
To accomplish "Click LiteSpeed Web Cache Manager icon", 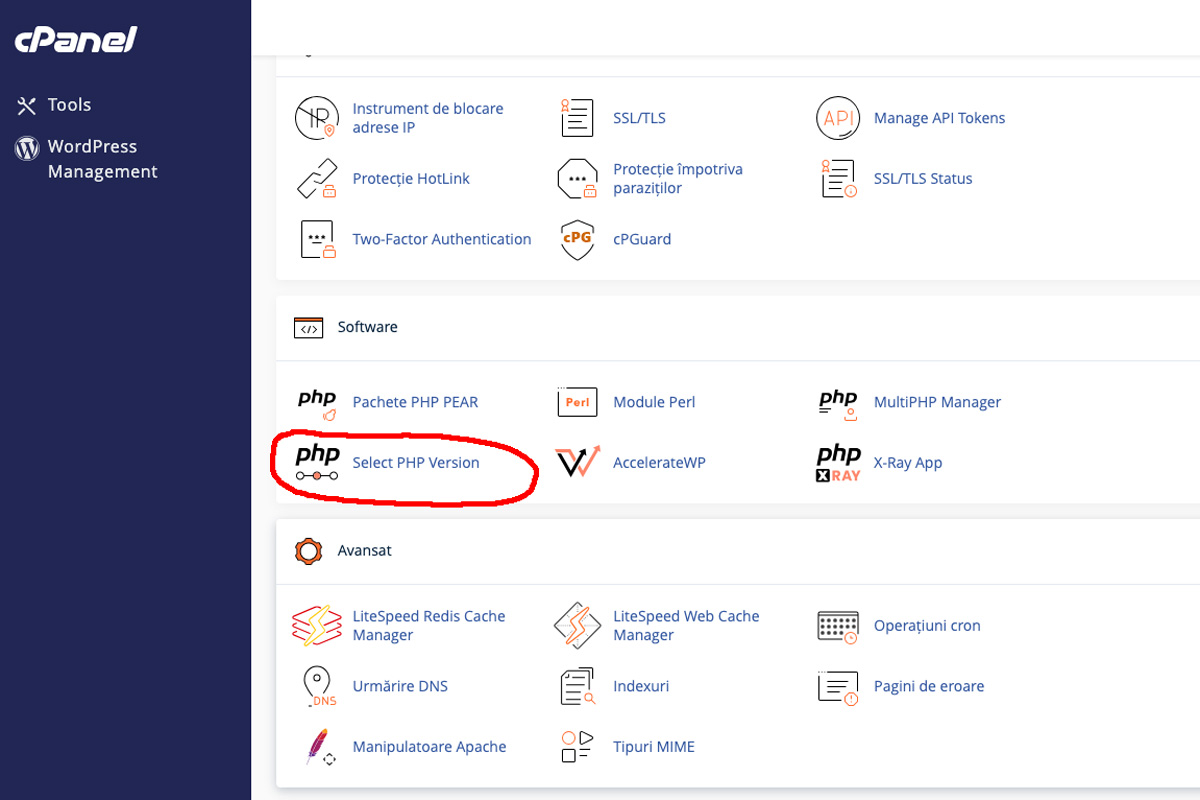I will (577, 626).
